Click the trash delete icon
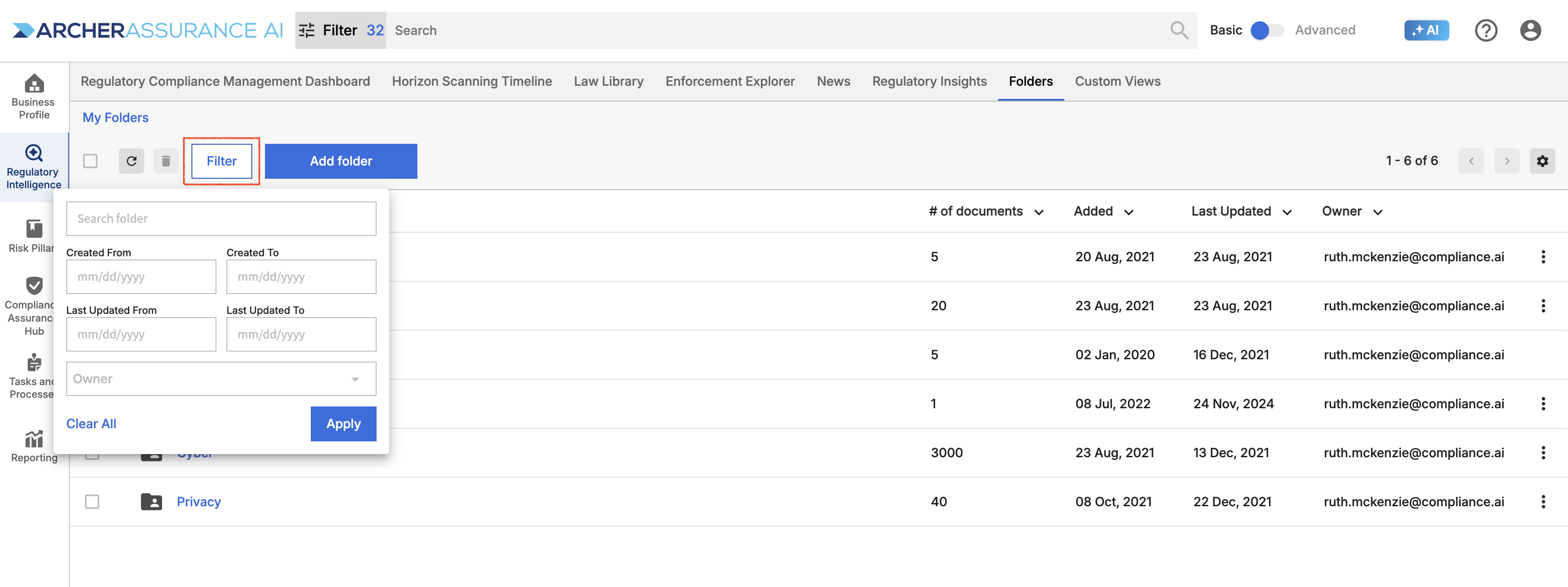The width and height of the screenshot is (1568, 587). tap(166, 161)
